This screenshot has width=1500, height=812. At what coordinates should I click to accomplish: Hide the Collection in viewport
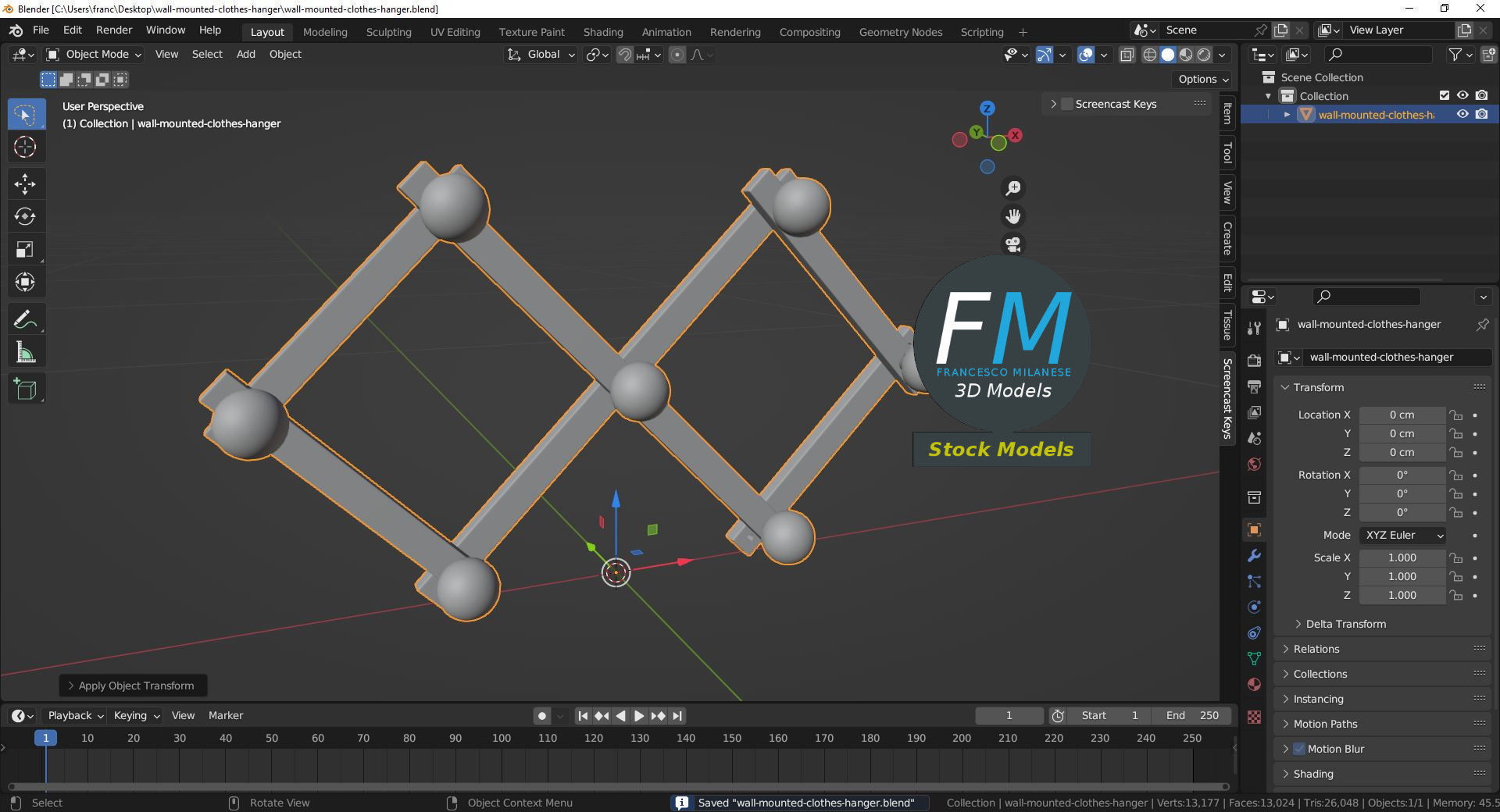pos(1462,95)
